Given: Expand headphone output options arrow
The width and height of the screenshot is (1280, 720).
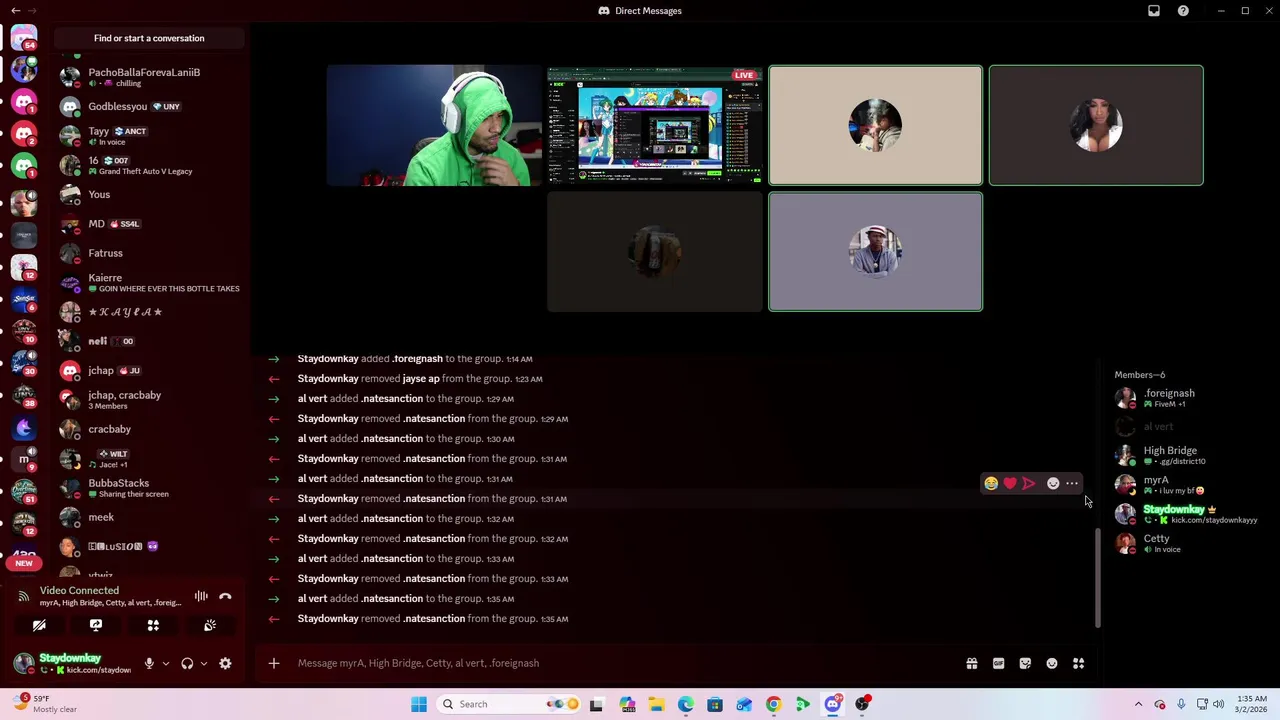Looking at the screenshot, I should pyautogui.click(x=204, y=663).
